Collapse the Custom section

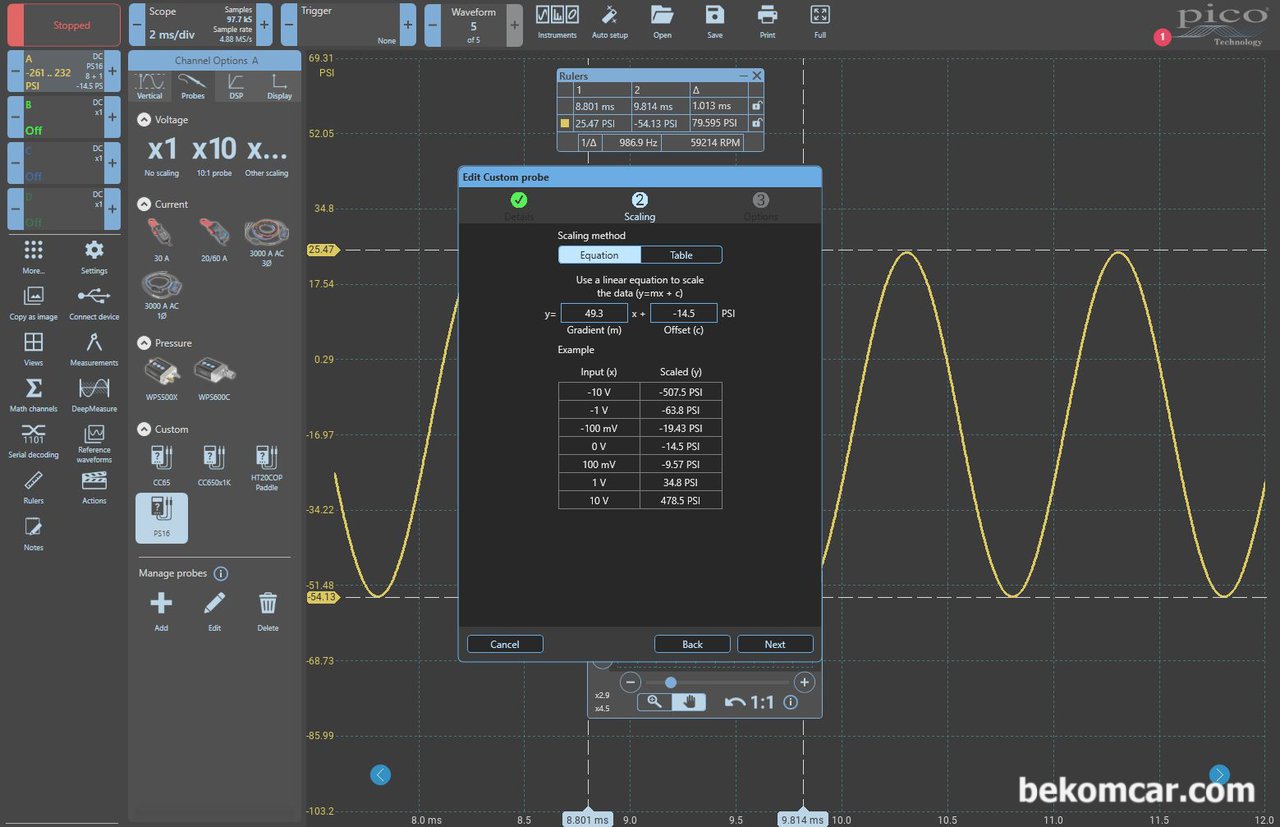pos(143,429)
